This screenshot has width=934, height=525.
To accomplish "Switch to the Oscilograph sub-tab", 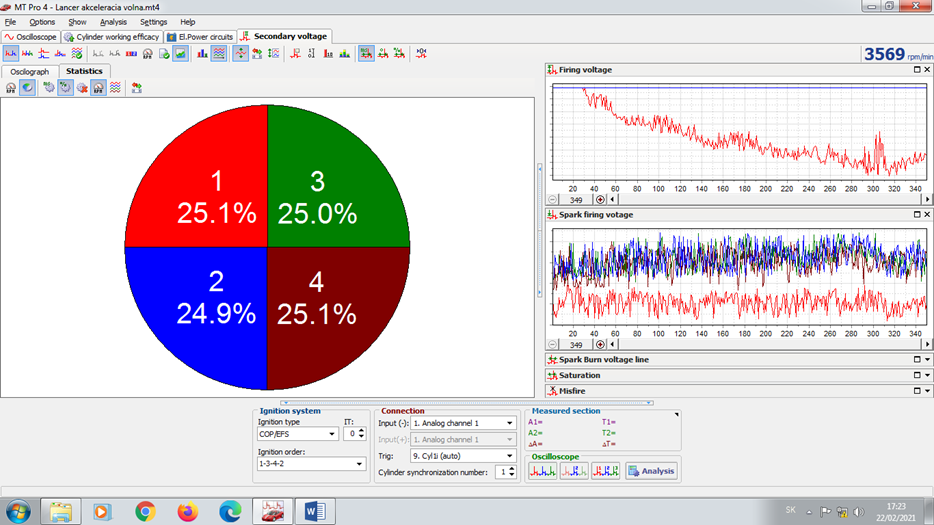I will point(30,72).
